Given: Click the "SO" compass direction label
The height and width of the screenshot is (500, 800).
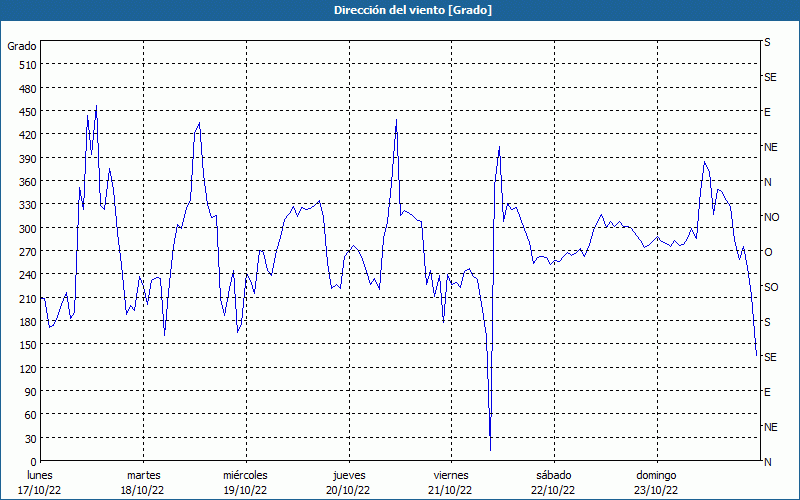Looking at the screenshot, I should (771, 287).
